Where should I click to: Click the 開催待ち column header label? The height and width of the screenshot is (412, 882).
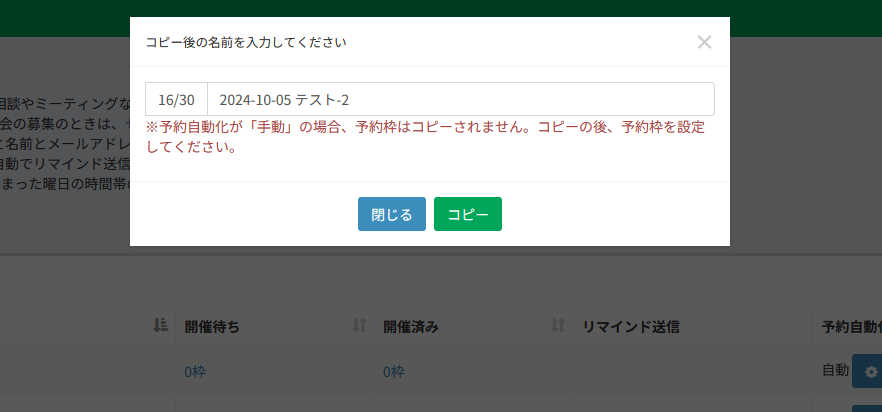pyautogui.click(x=212, y=327)
